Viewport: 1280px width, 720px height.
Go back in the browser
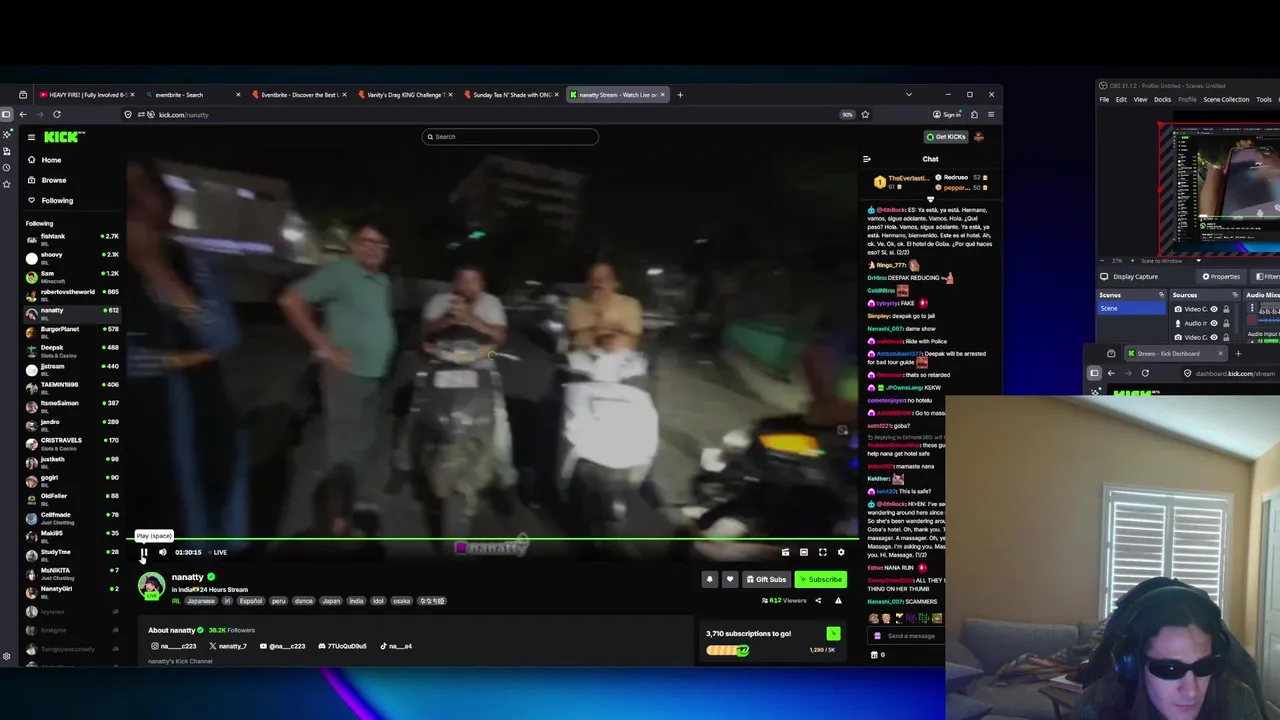pos(23,114)
